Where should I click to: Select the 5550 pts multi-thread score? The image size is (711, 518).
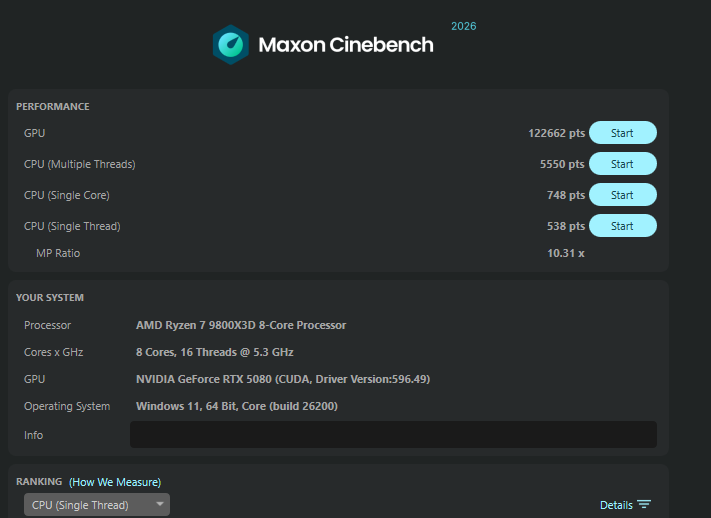(x=562, y=164)
